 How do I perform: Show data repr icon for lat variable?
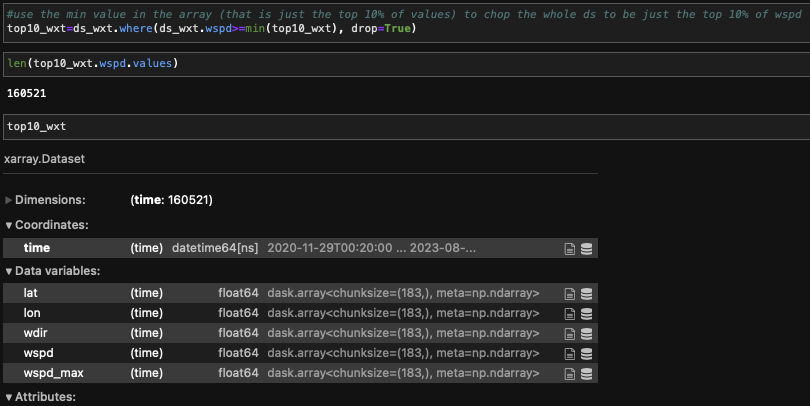[586, 294]
